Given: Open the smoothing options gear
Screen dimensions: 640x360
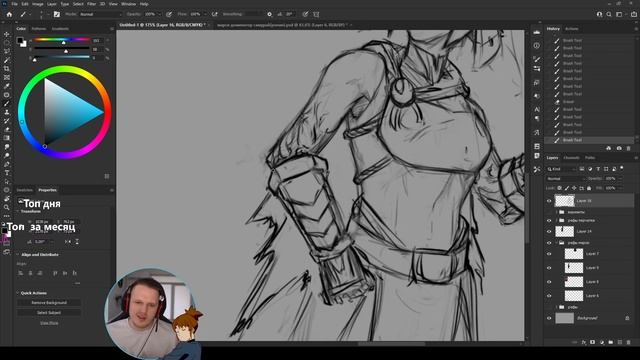Looking at the screenshot, I should pos(269,14).
